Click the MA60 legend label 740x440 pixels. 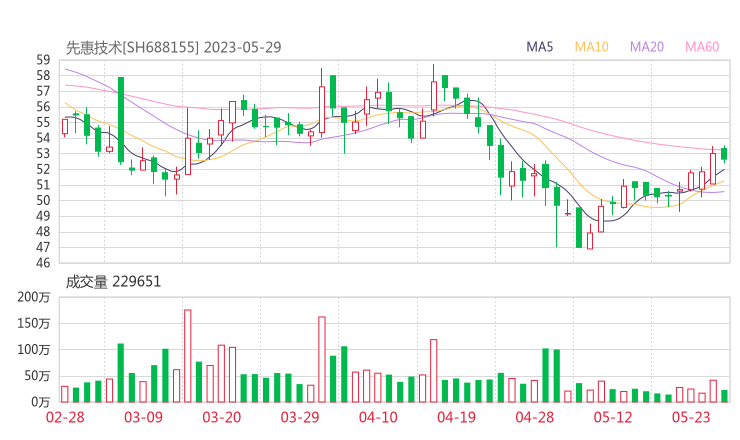click(x=702, y=47)
